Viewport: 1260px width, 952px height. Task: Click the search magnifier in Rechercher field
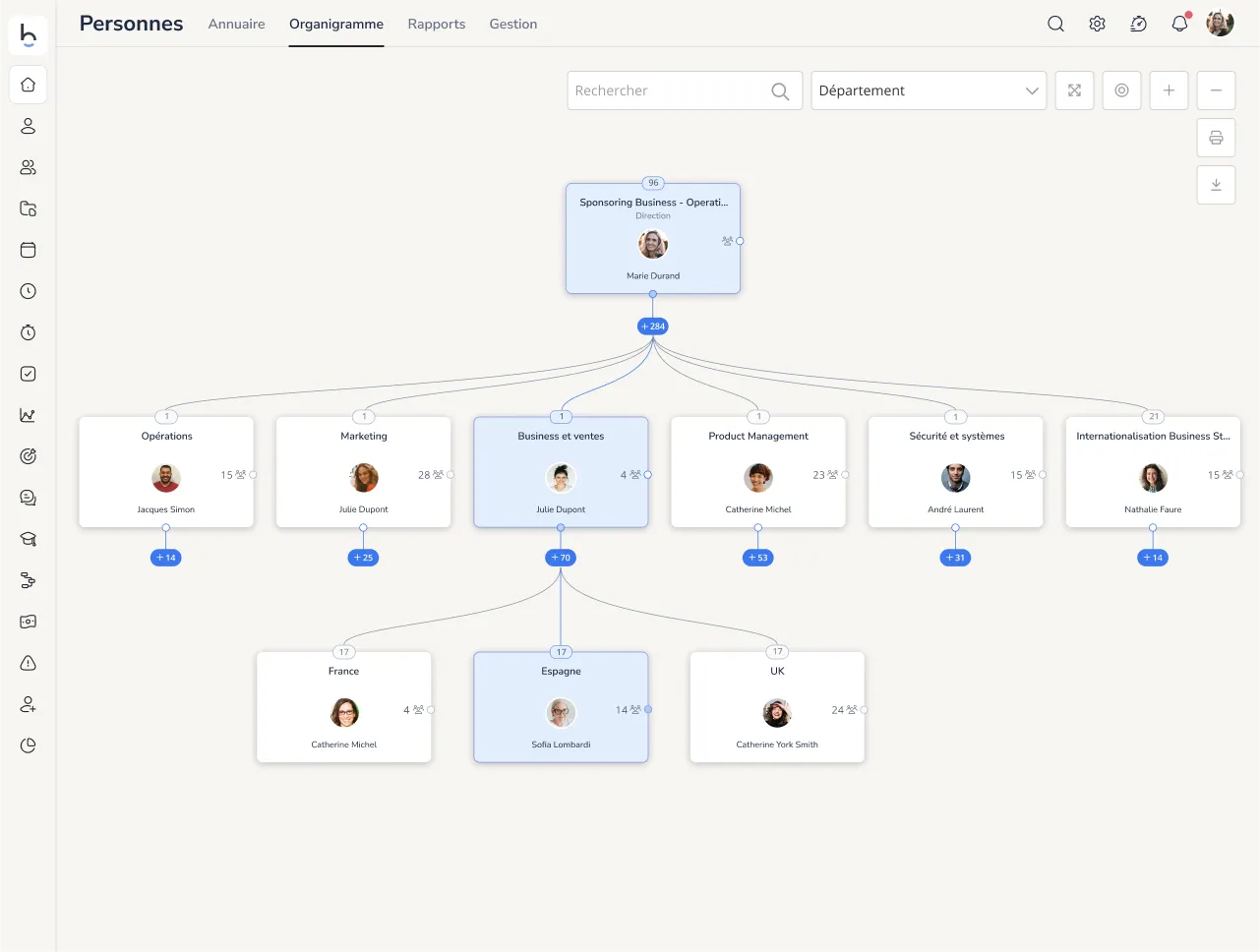click(780, 91)
